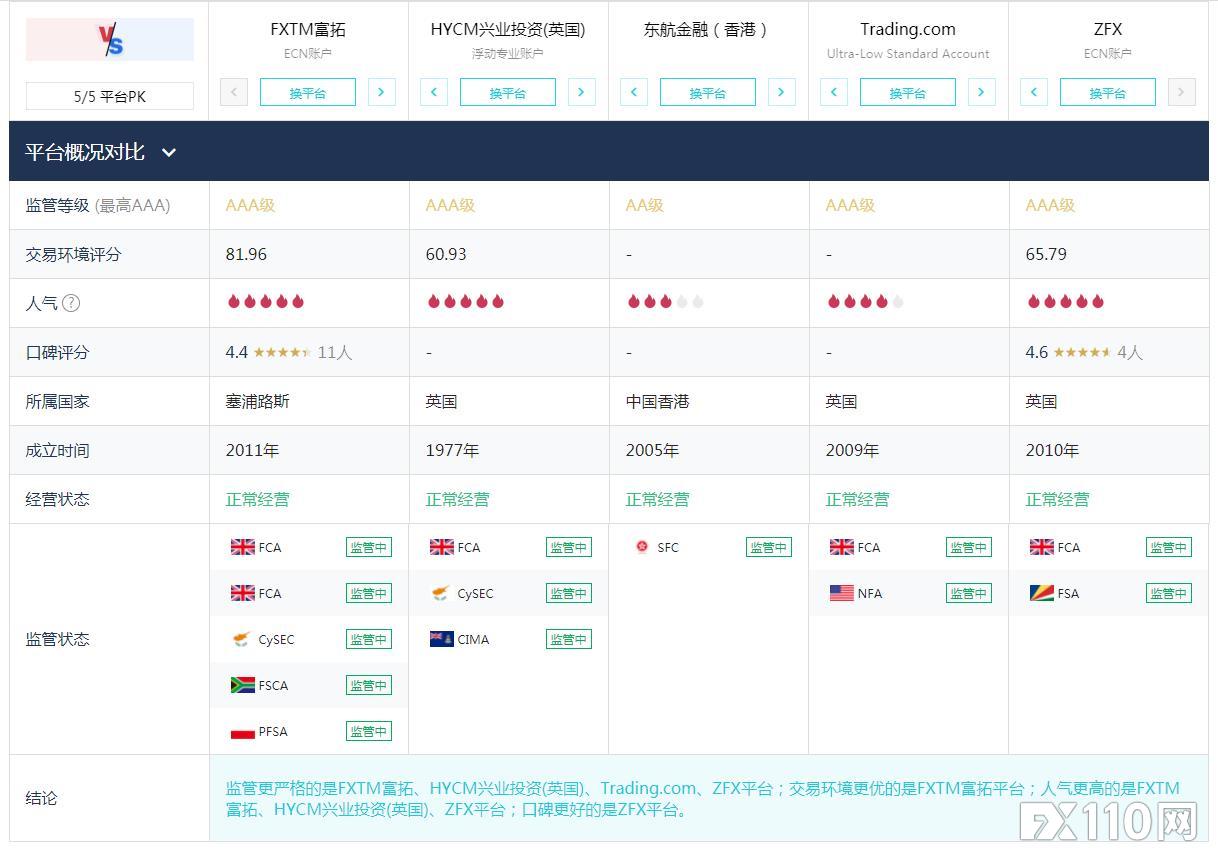This screenshot has width=1218, height=855.
Task: Click the 换平台 button for ZFX
Action: tap(1107, 93)
